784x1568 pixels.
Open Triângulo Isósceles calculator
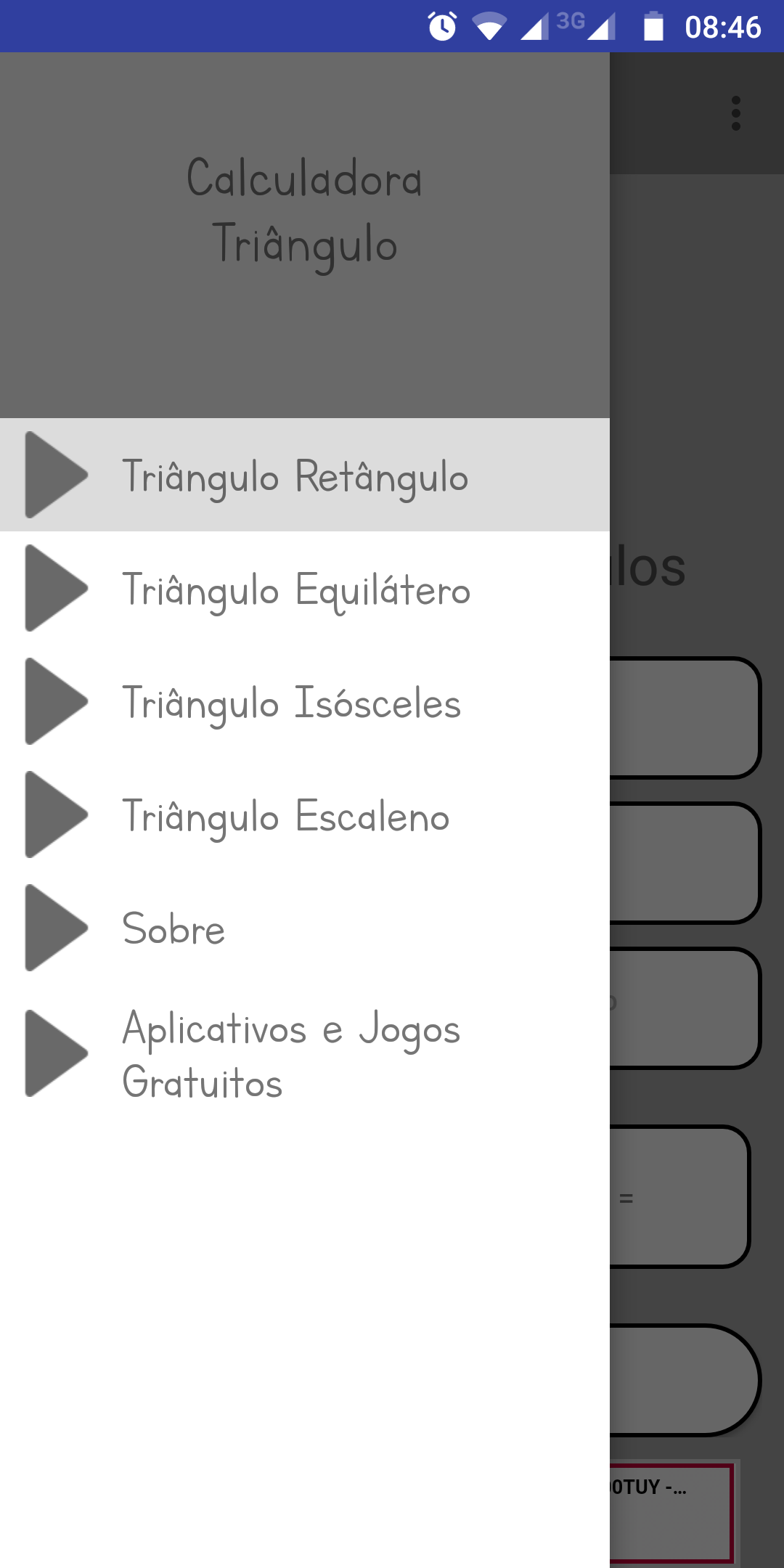click(x=292, y=703)
